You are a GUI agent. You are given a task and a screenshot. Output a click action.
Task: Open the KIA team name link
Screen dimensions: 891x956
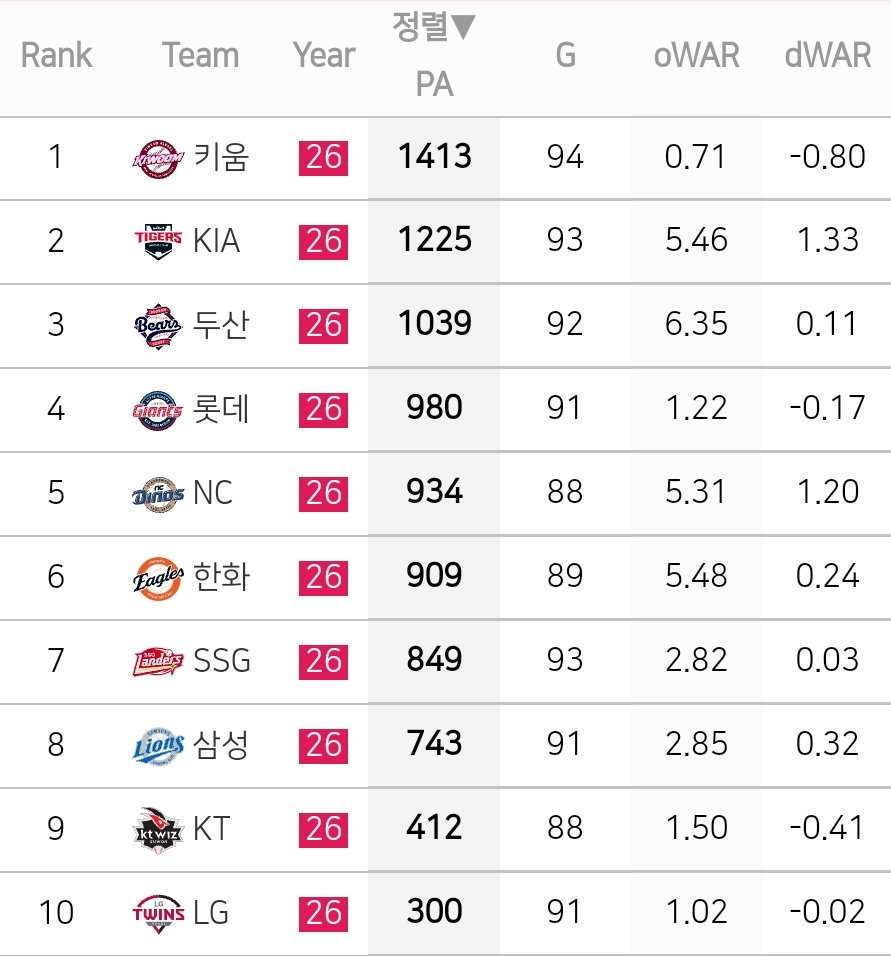pos(216,240)
